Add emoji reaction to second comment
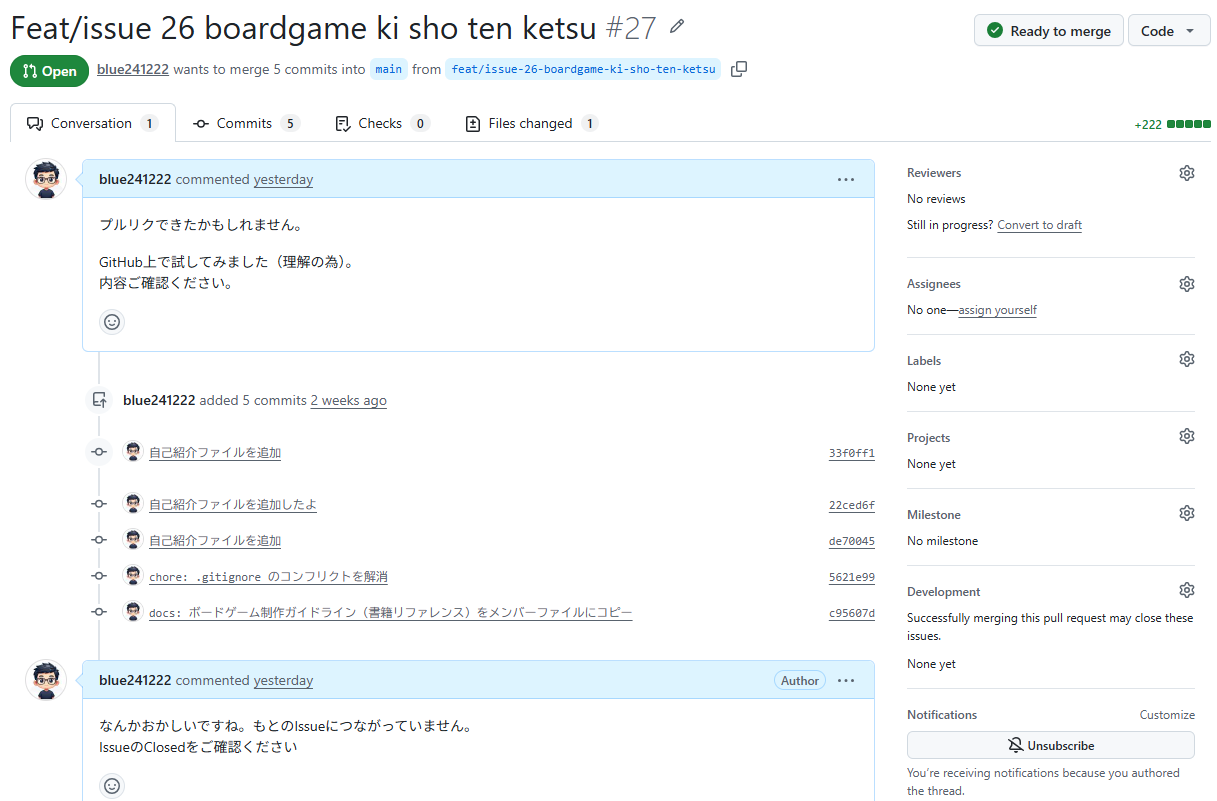This screenshot has width=1217, height=801. [112, 786]
